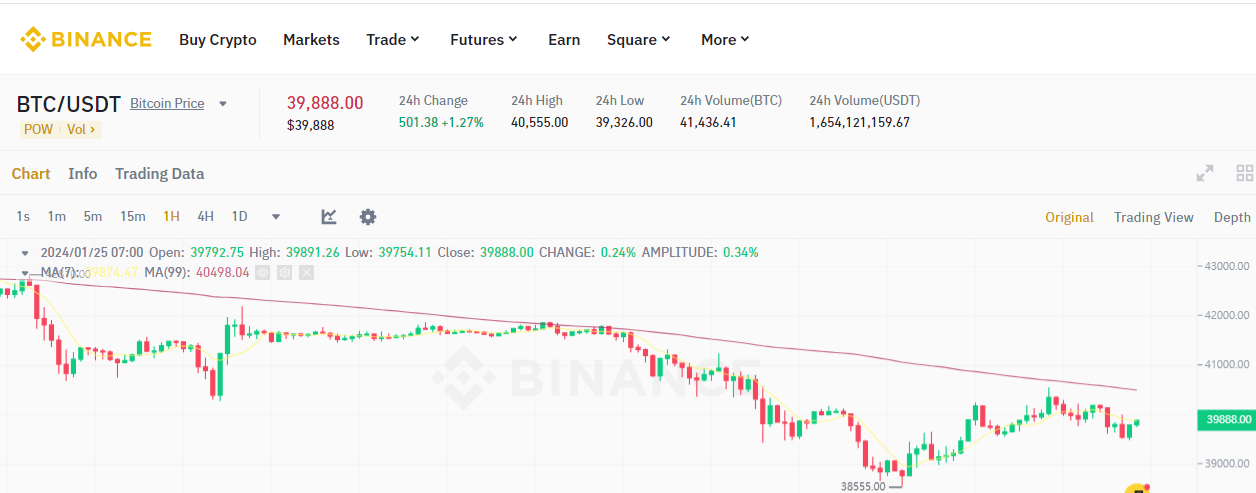Select the 4H time interval
The image size is (1256, 493).
(205, 216)
